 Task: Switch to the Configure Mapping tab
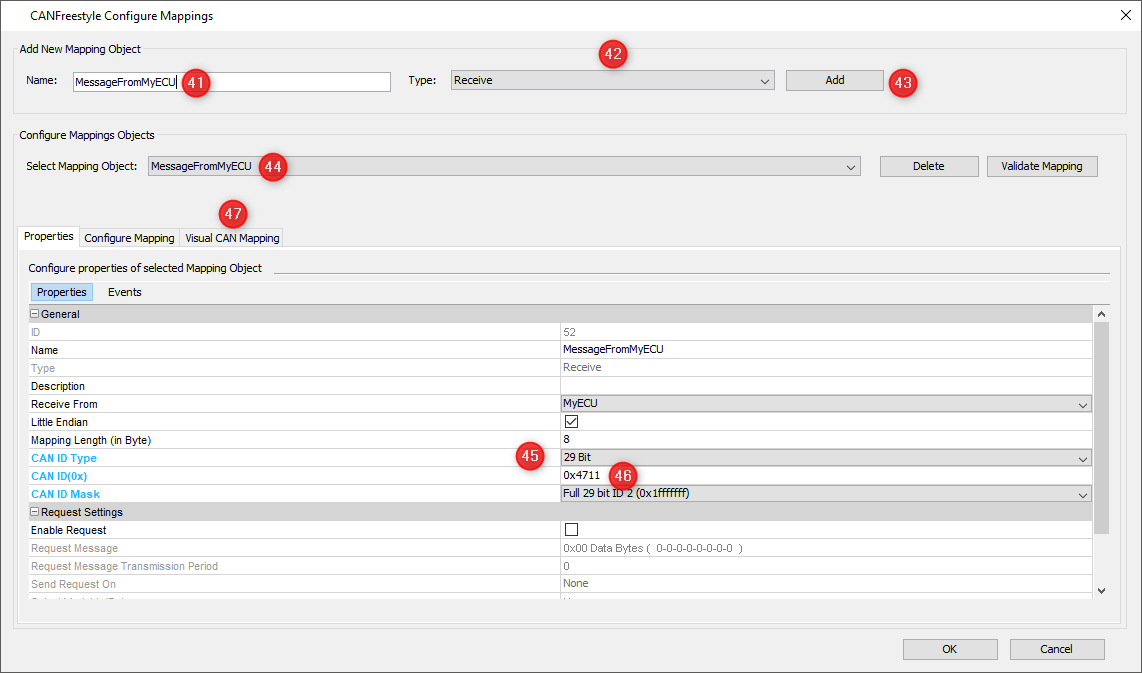point(129,238)
